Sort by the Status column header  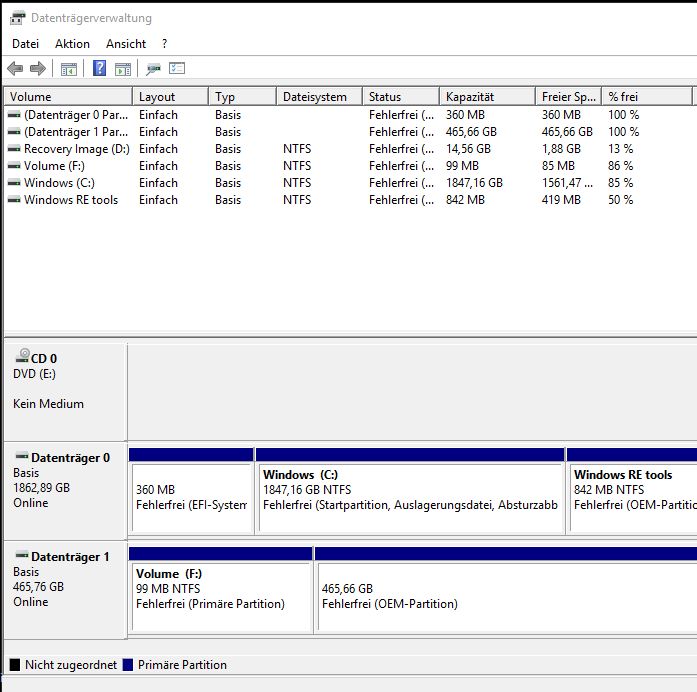point(401,96)
